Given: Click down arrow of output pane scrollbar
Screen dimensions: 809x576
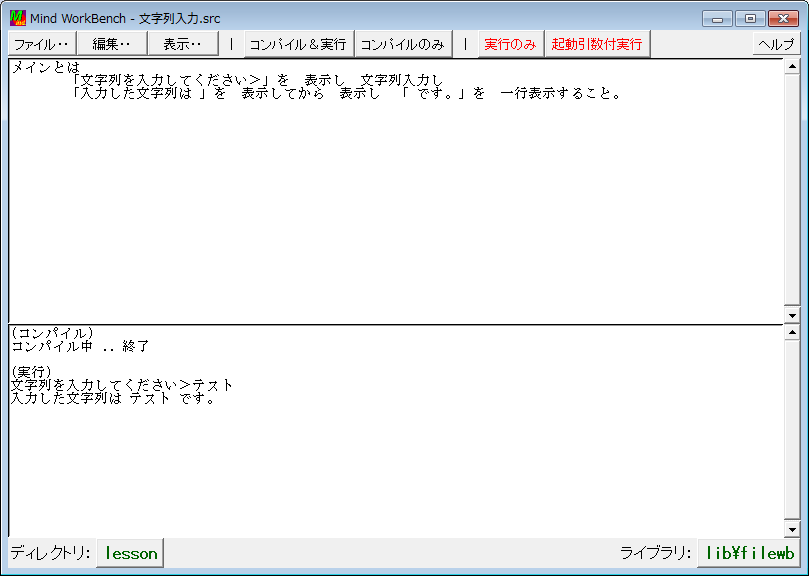Looking at the screenshot, I should [x=792, y=529].
